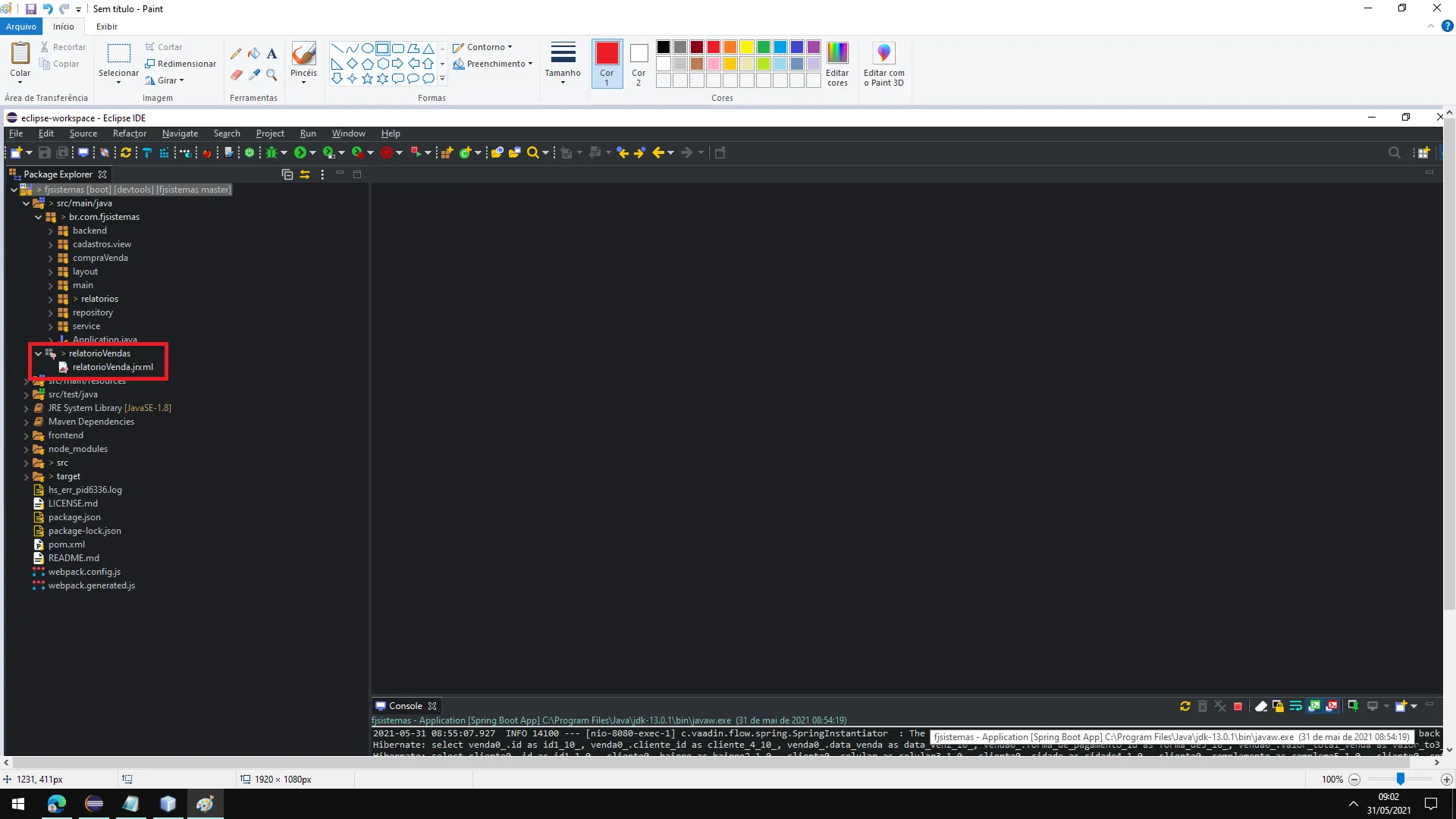
Task: Click Recortar to cut the selection
Action: 63,47
